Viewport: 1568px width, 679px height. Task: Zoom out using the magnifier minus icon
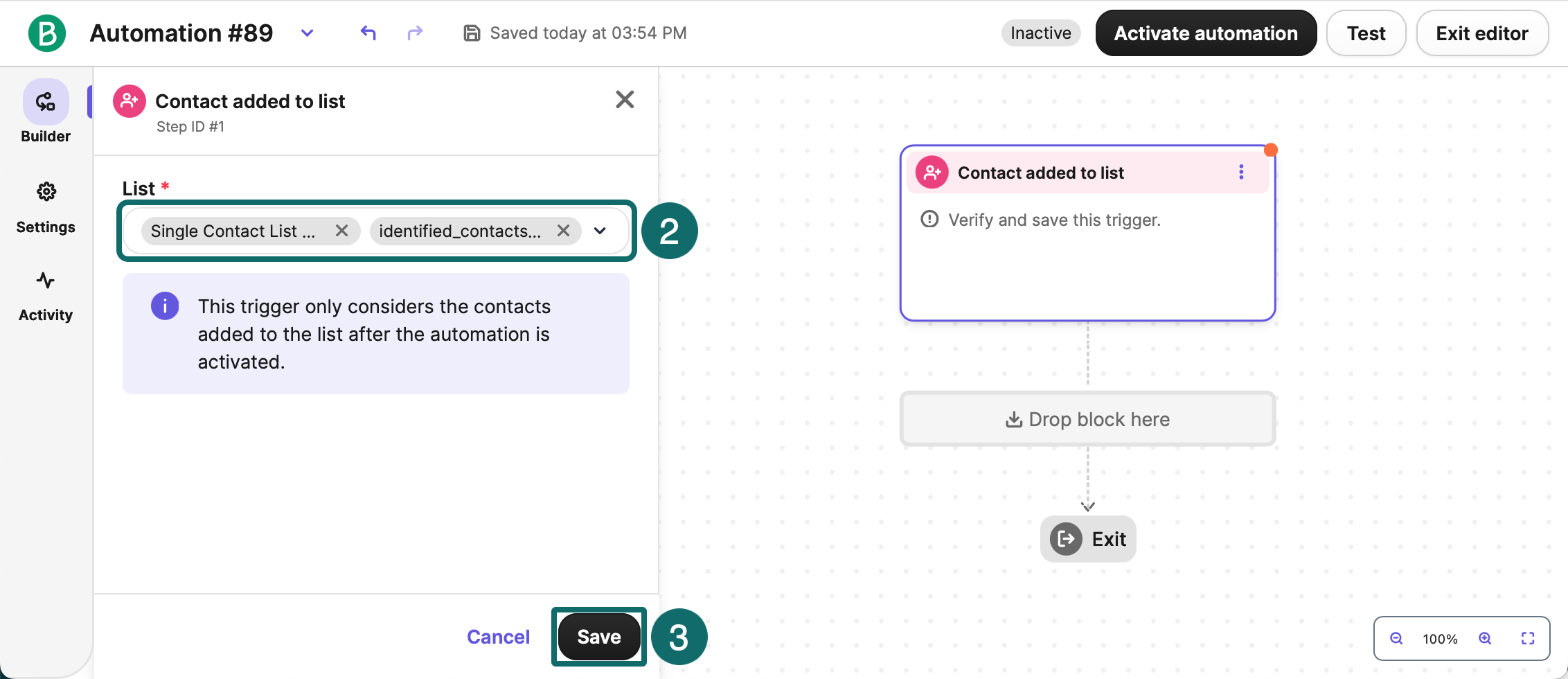coord(1396,638)
